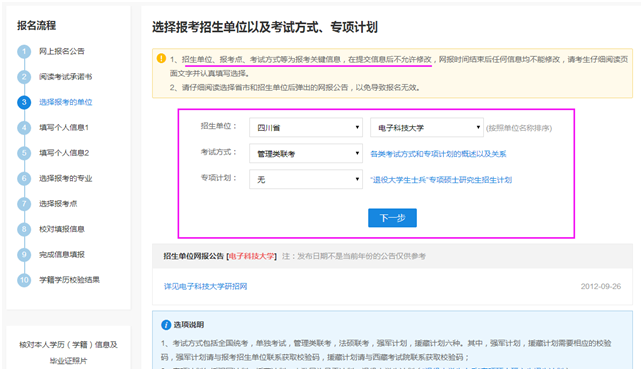
Task: Go to 选择报考点 step
Action: [58, 204]
